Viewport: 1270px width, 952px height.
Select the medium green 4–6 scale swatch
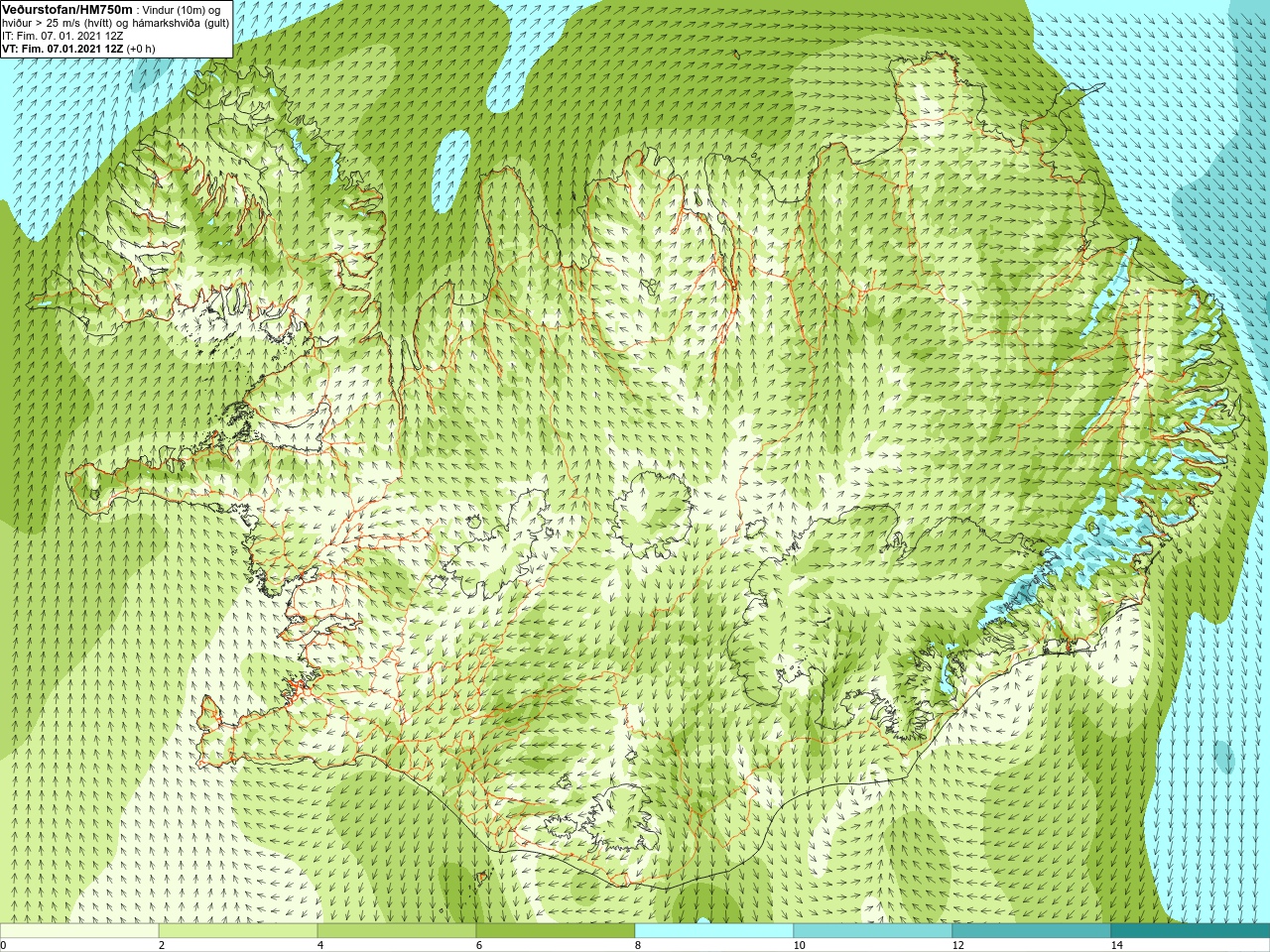(x=397, y=931)
